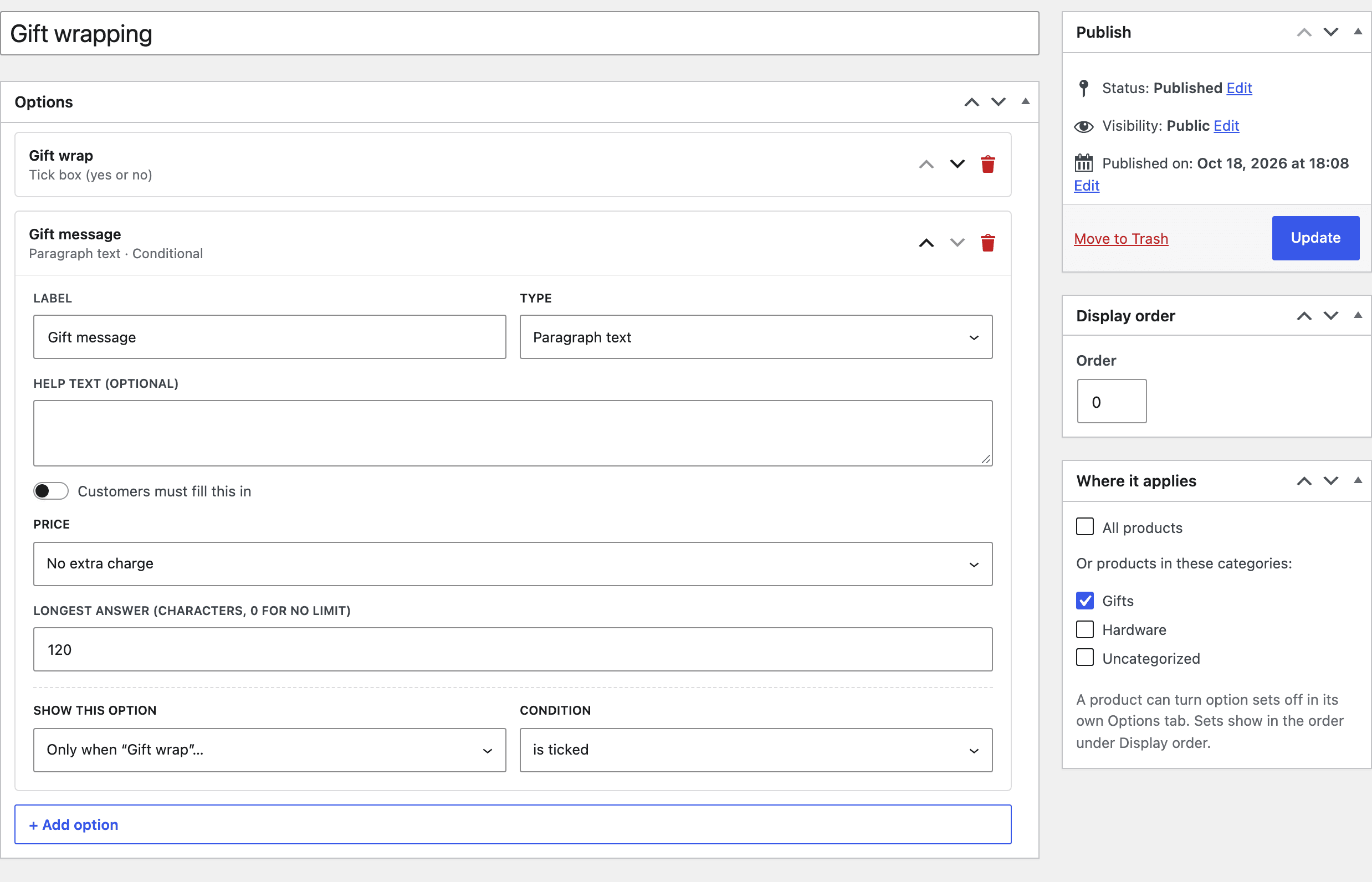Open the Show this option dropdown

click(269, 750)
